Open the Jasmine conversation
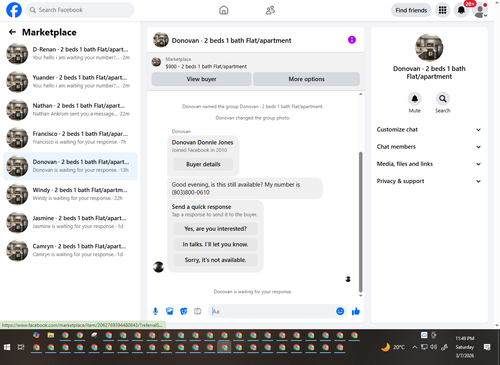This screenshot has width=500, height=365. tap(70, 222)
